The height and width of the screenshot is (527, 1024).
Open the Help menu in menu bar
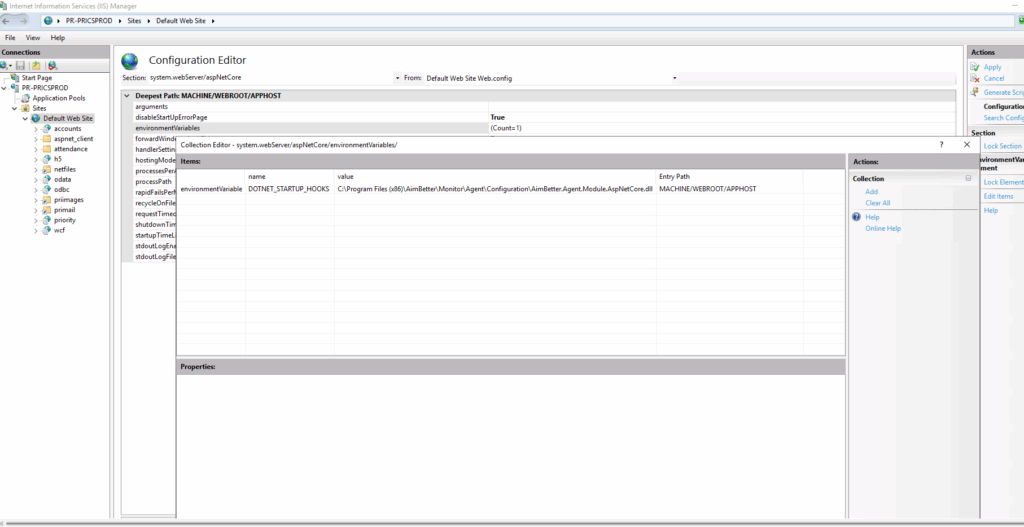(57, 38)
